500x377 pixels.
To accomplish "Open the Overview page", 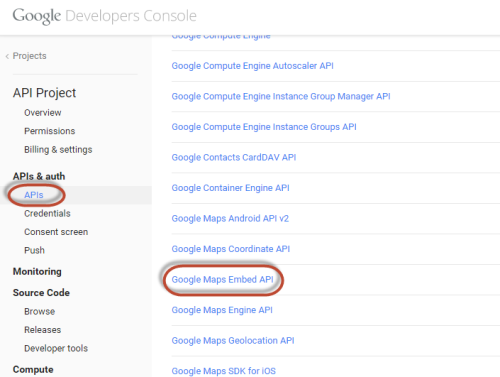I will pyautogui.click(x=43, y=113).
